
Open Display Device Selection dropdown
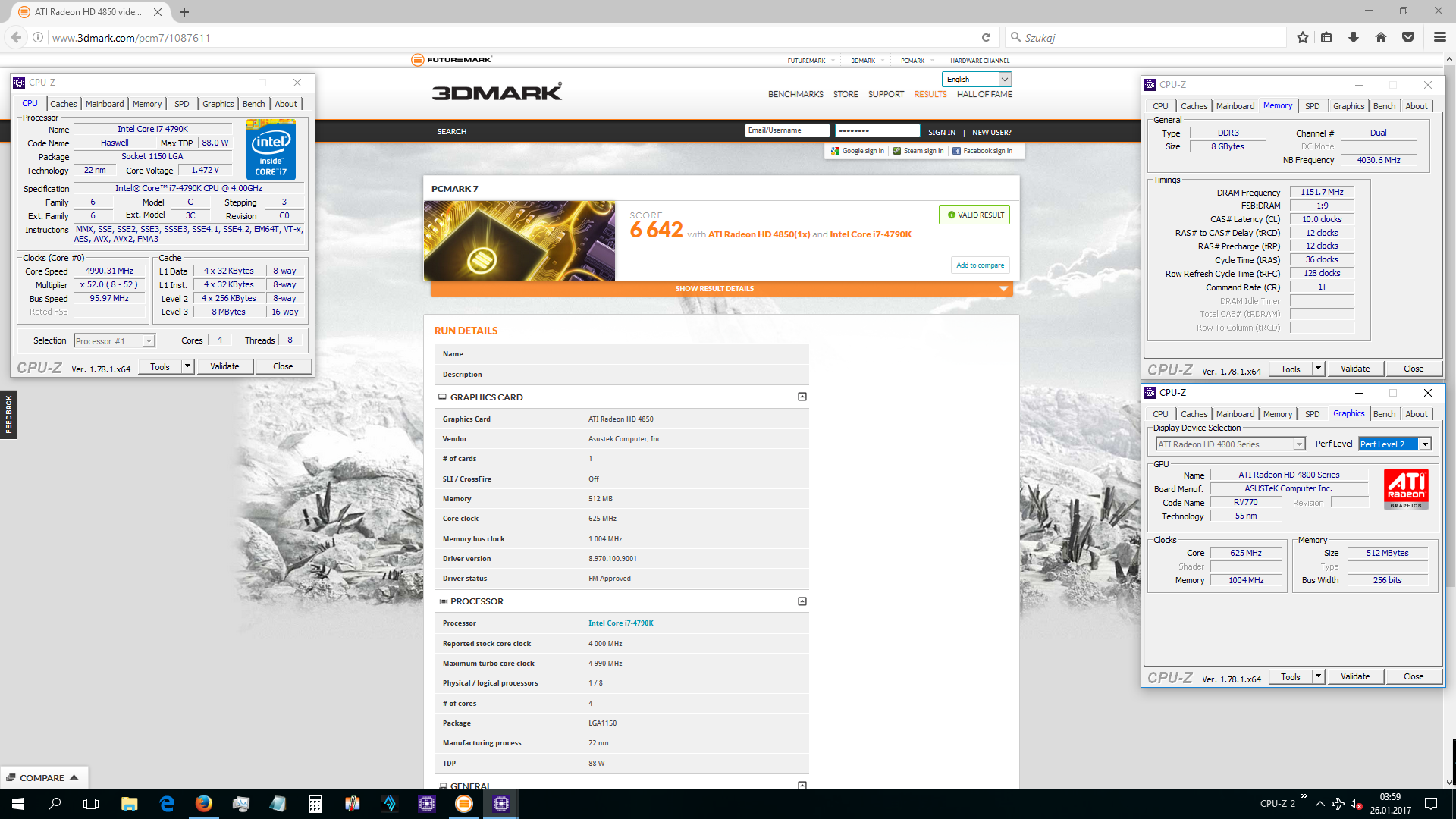(1230, 444)
